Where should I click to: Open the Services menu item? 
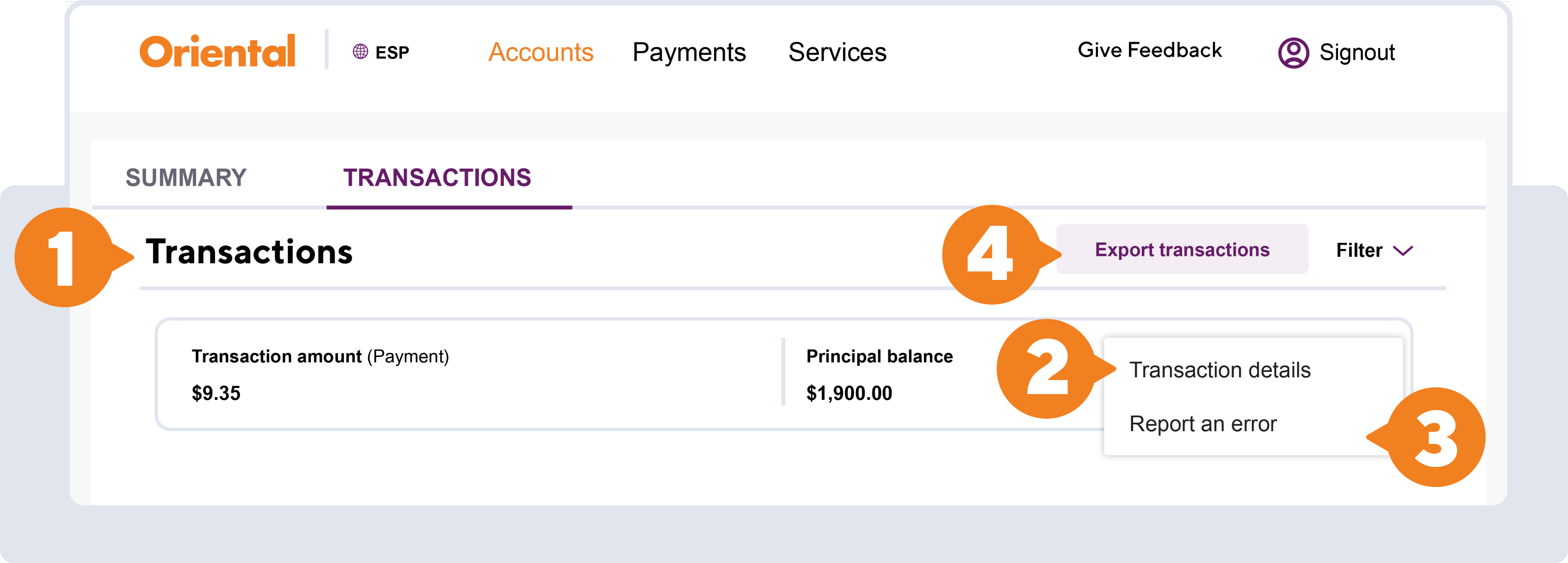(837, 52)
